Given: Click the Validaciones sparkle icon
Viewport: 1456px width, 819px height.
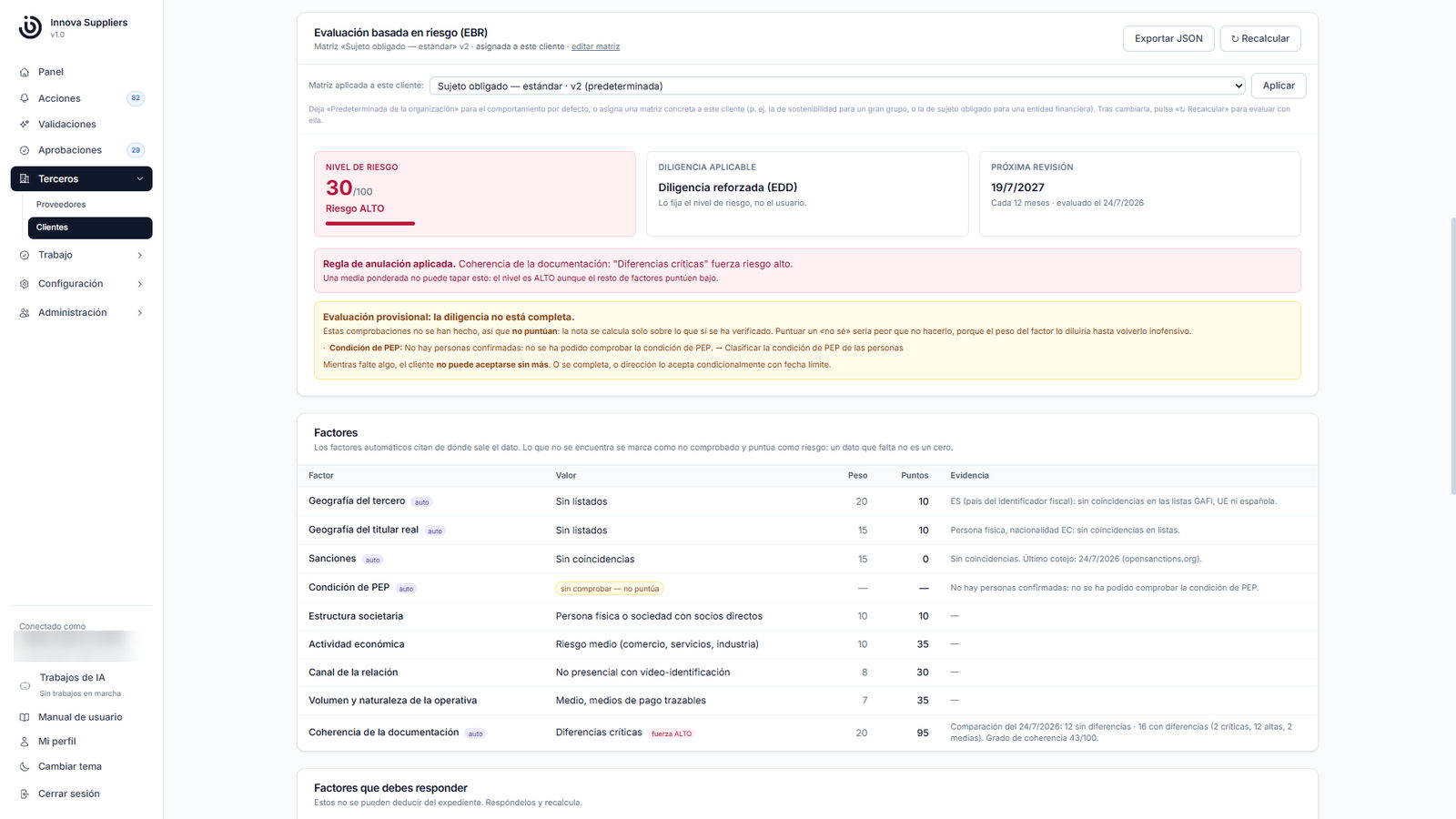Looking at the screenshot, I should [25, 124].
